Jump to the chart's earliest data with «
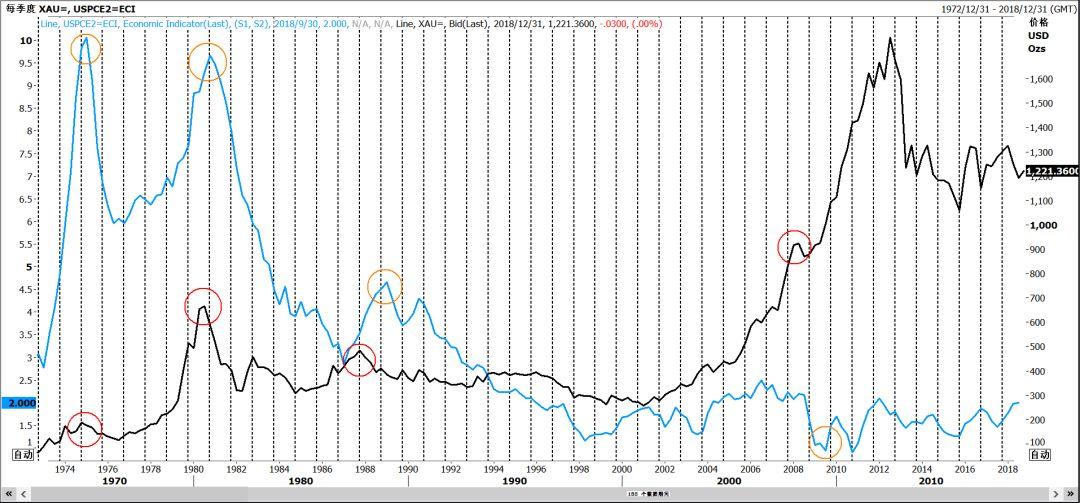Viewport: 1080px width, 503px height. point(10,494)
